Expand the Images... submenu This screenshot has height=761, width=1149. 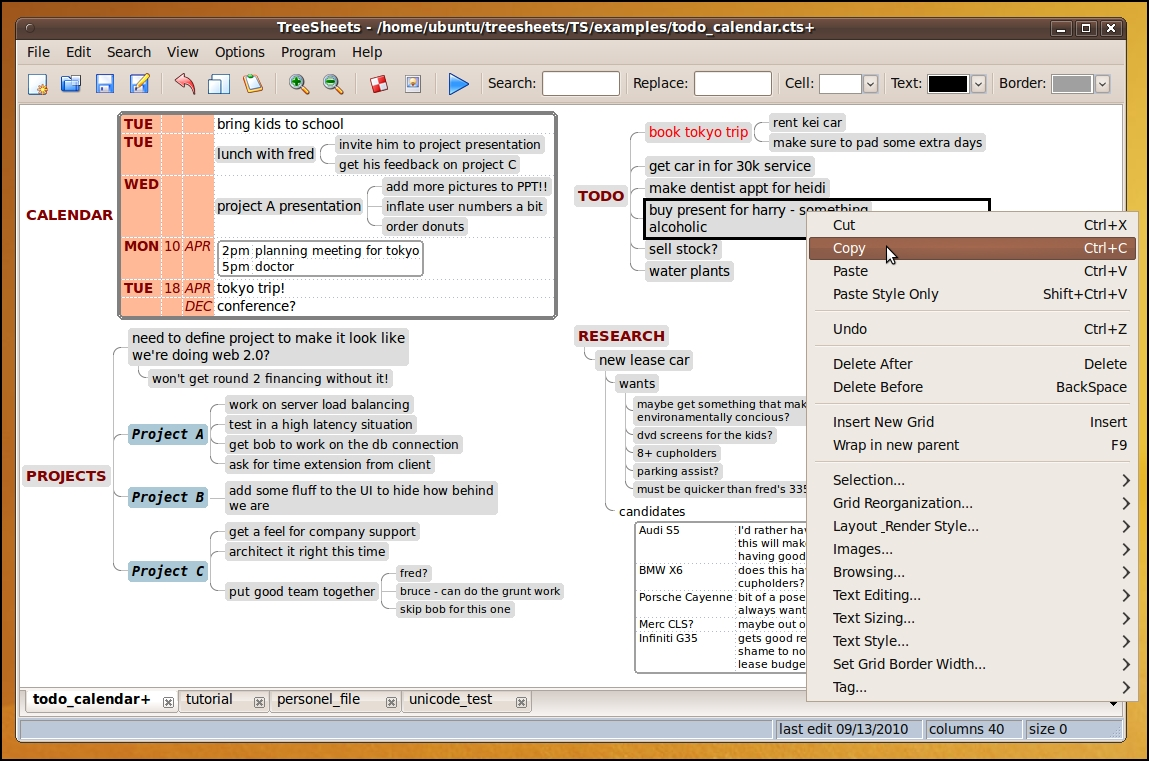[x=973, y=549]
